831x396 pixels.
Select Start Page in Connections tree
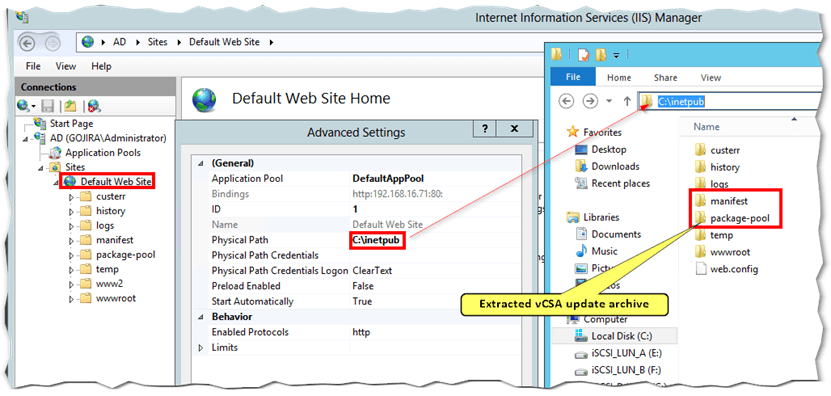(71, 124)
